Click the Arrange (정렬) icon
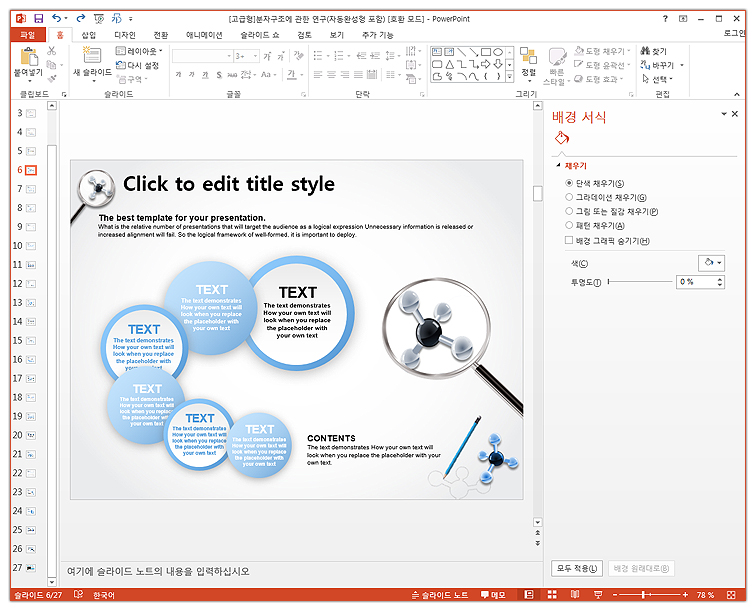The height and width of the screenshot is (610, 755). (x=528, y=56)
